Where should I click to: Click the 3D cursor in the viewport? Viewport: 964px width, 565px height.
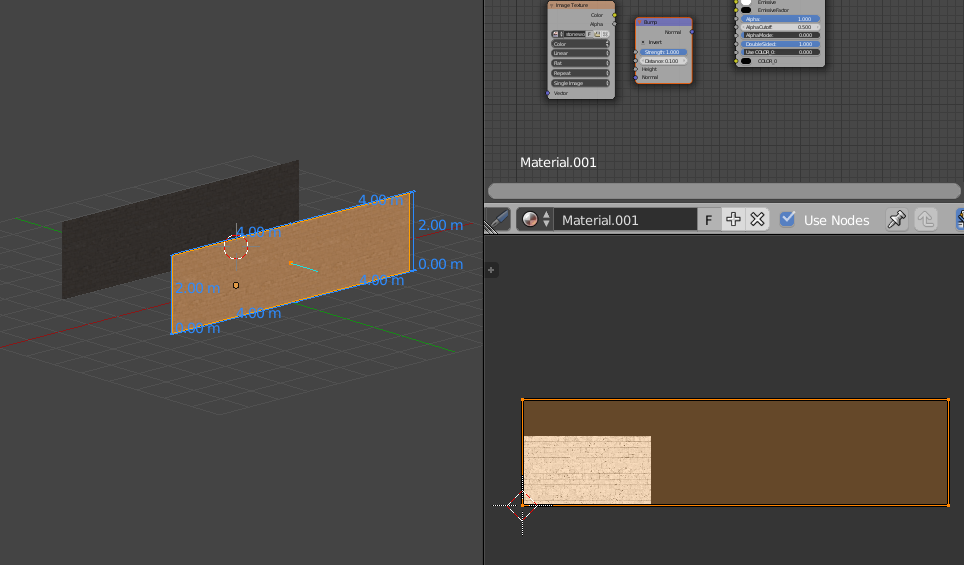pyautogui.click(x=236, y=247)
